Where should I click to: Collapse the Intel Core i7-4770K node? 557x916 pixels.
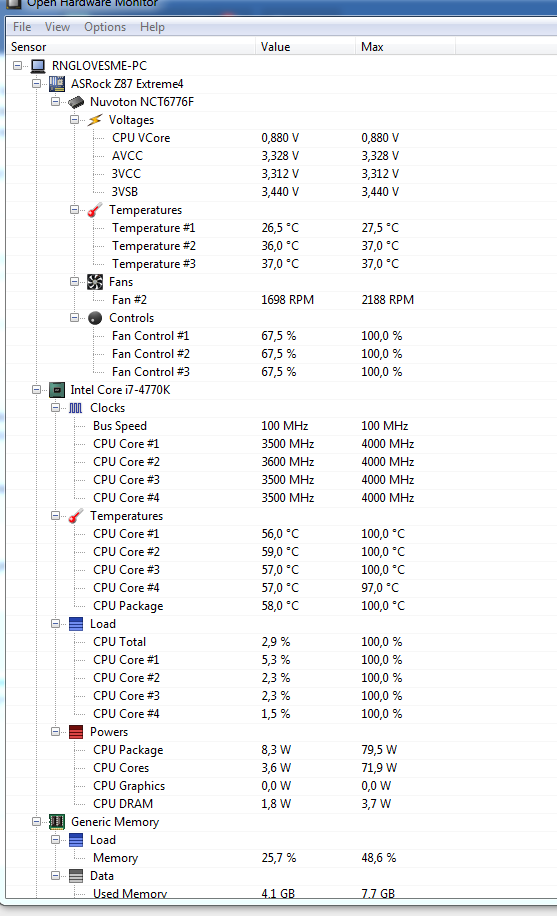(x=36, y=390)
